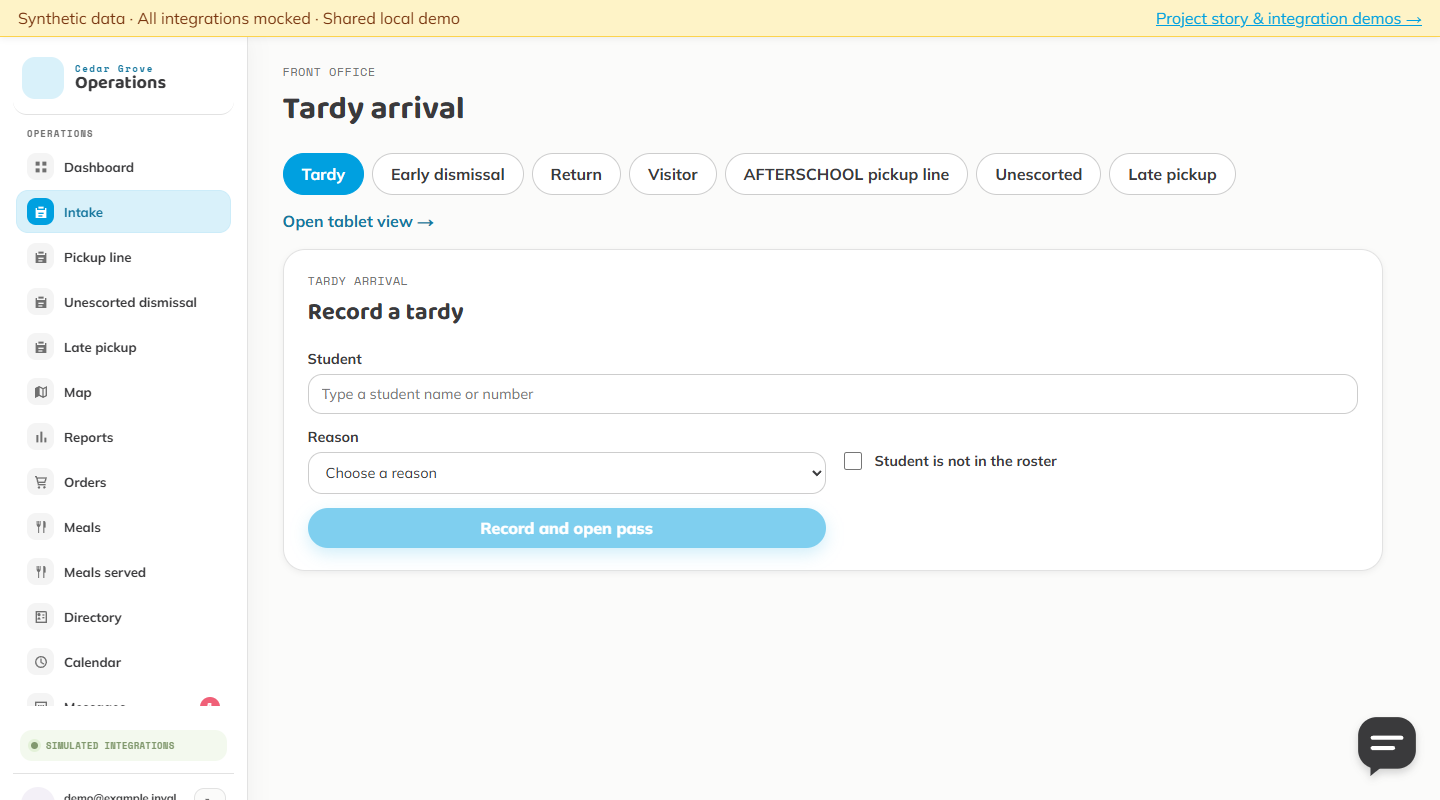1440x800 pixels.
Task: Click the 'Tardy arrival' page title
Action: click(374, 108)
